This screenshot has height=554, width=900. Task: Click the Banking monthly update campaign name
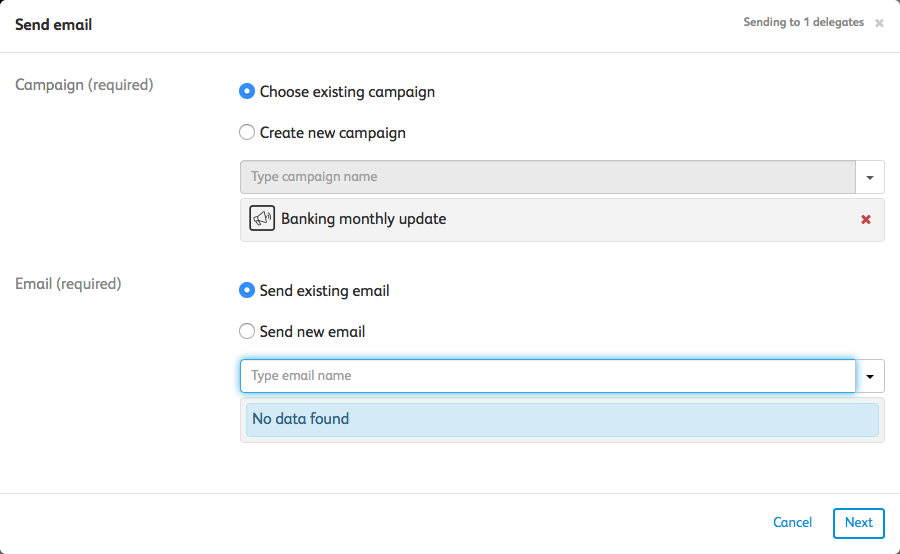pyautogui.click(x=363, y=219)
